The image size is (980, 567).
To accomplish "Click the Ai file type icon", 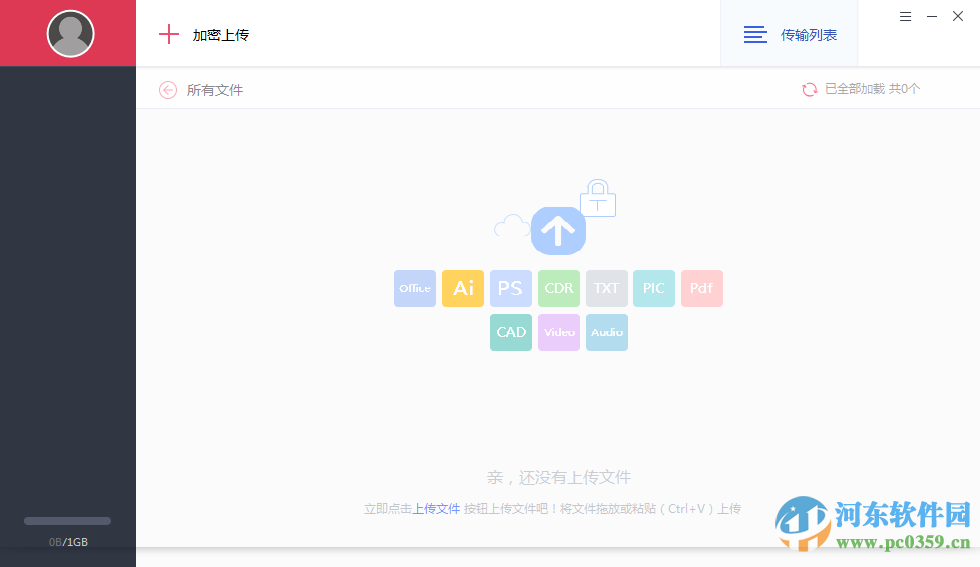I will [463, 288].
